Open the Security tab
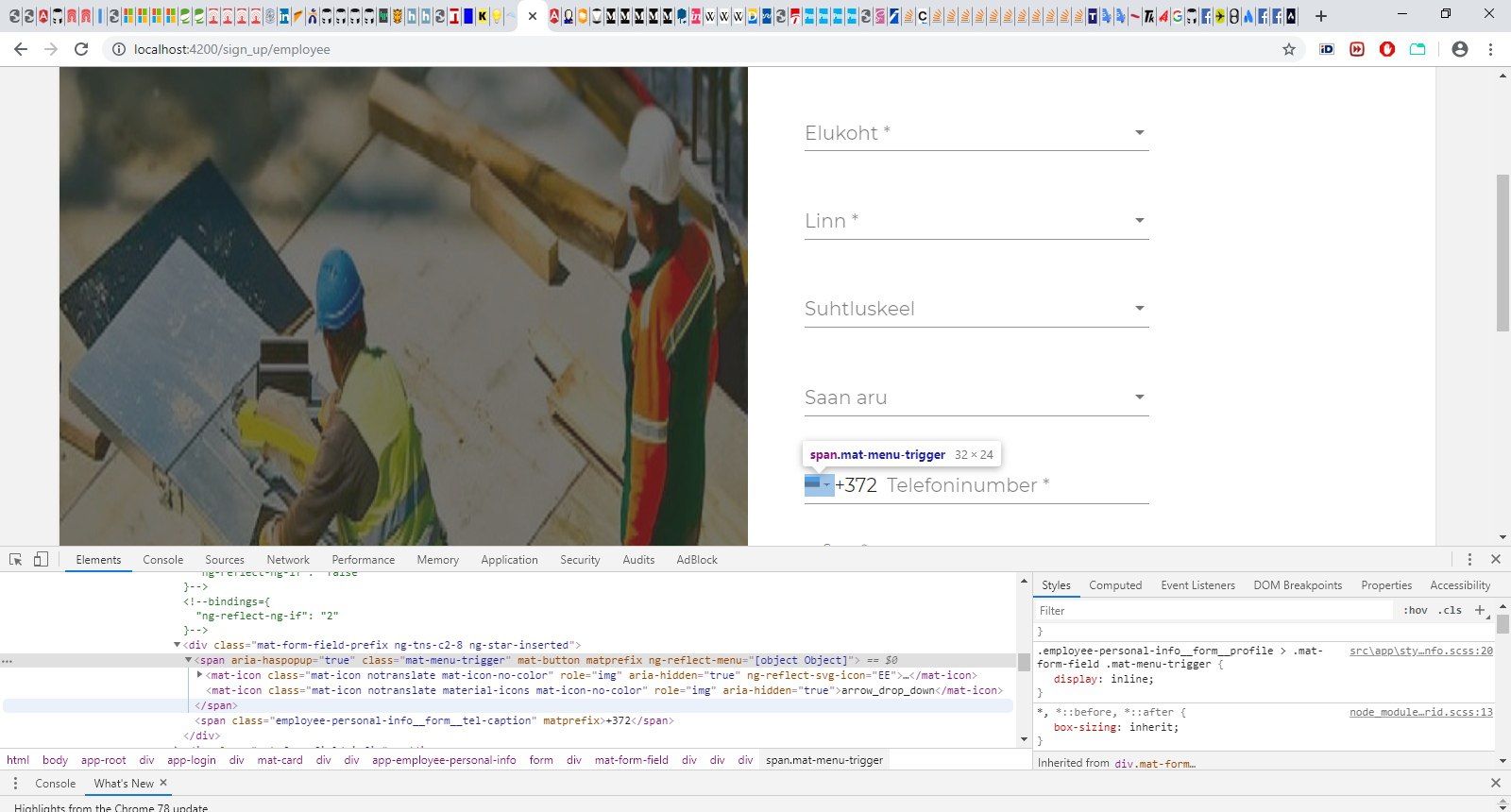Image resolution: width=1511 pixels, height=812 pixels. pos(580,560)
